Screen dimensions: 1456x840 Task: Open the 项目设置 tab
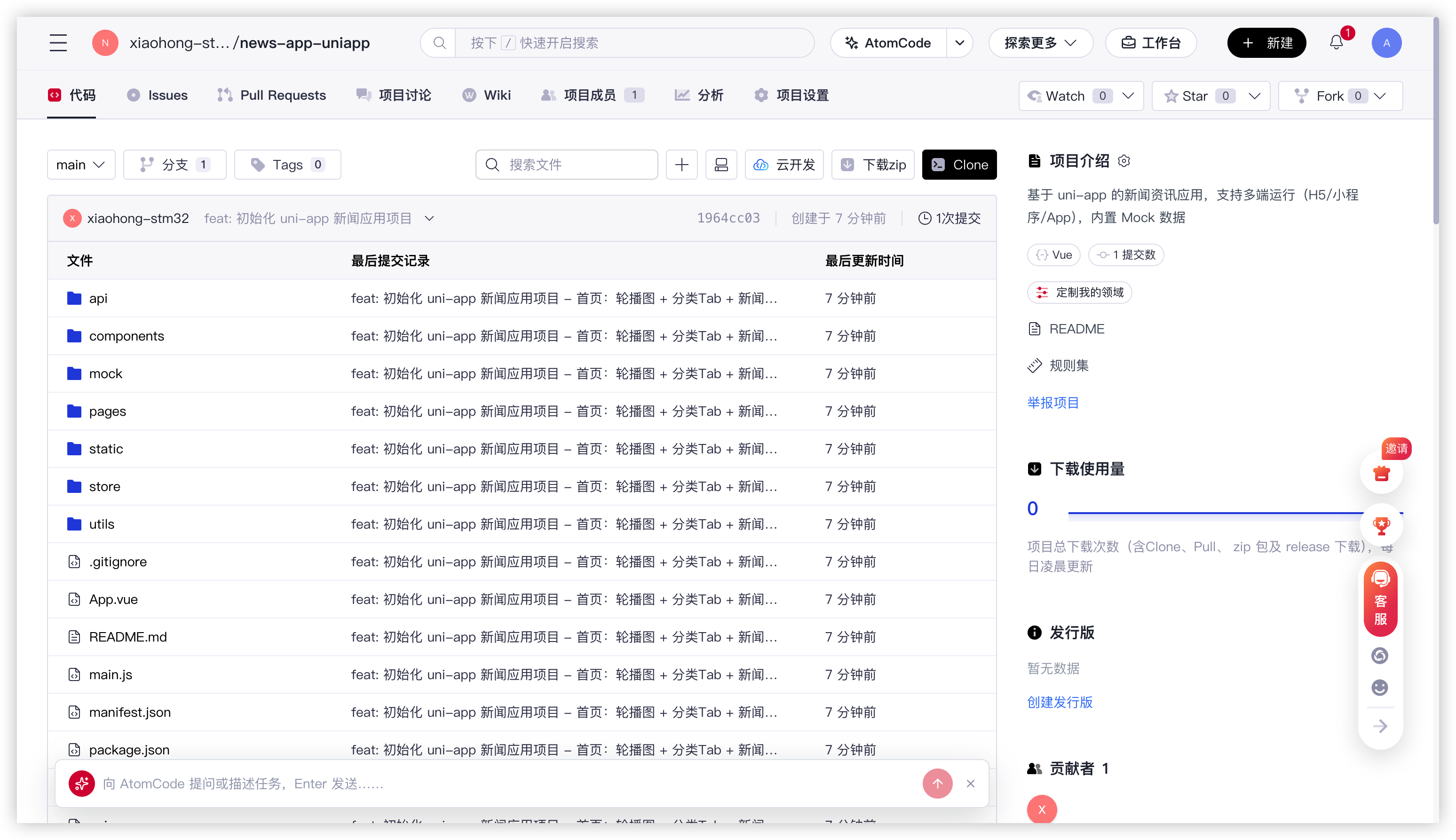tap(791, 95)
